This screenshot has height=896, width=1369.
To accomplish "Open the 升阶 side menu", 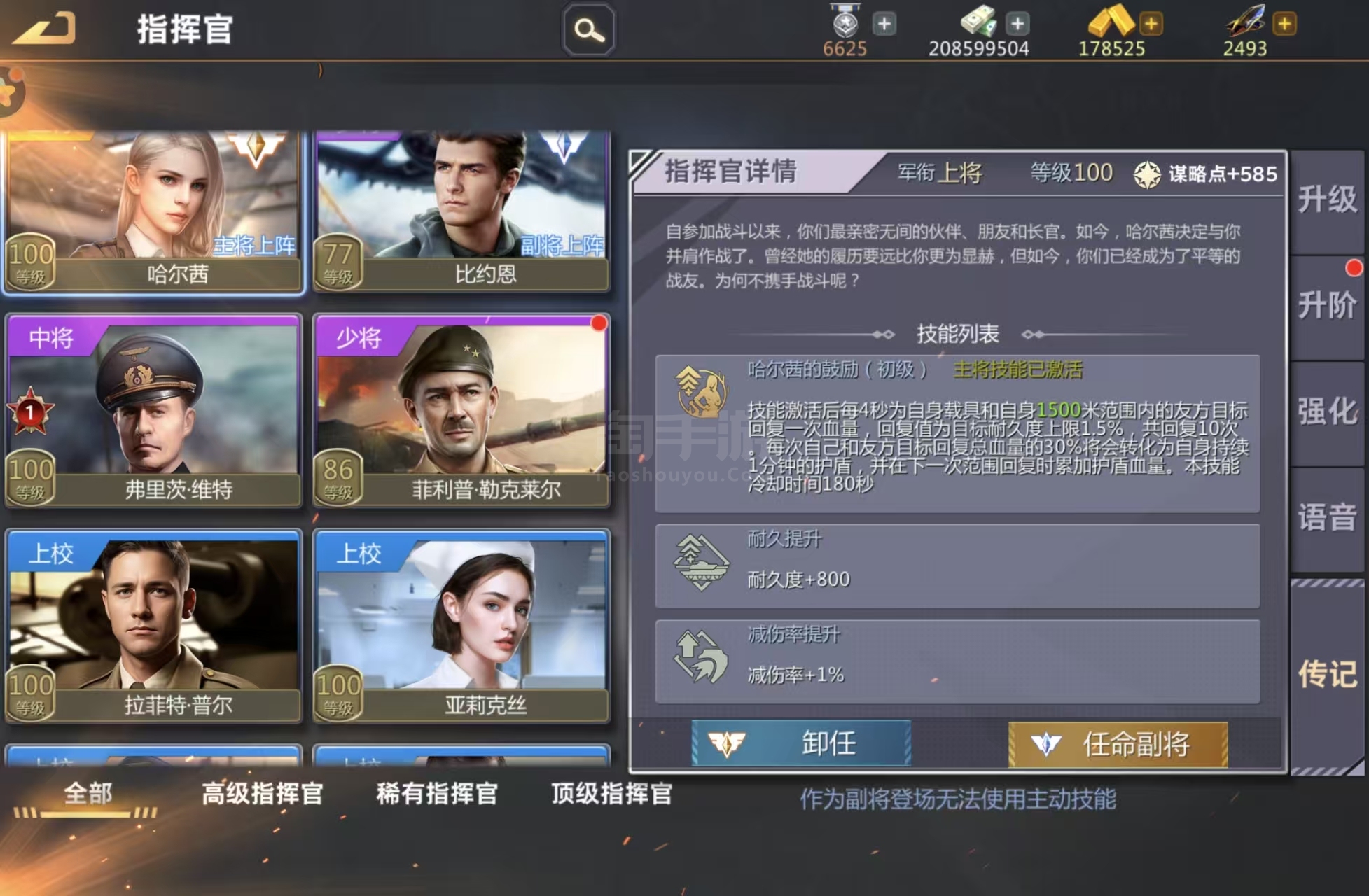I will pyautogui.click(x=1327, y=306).
